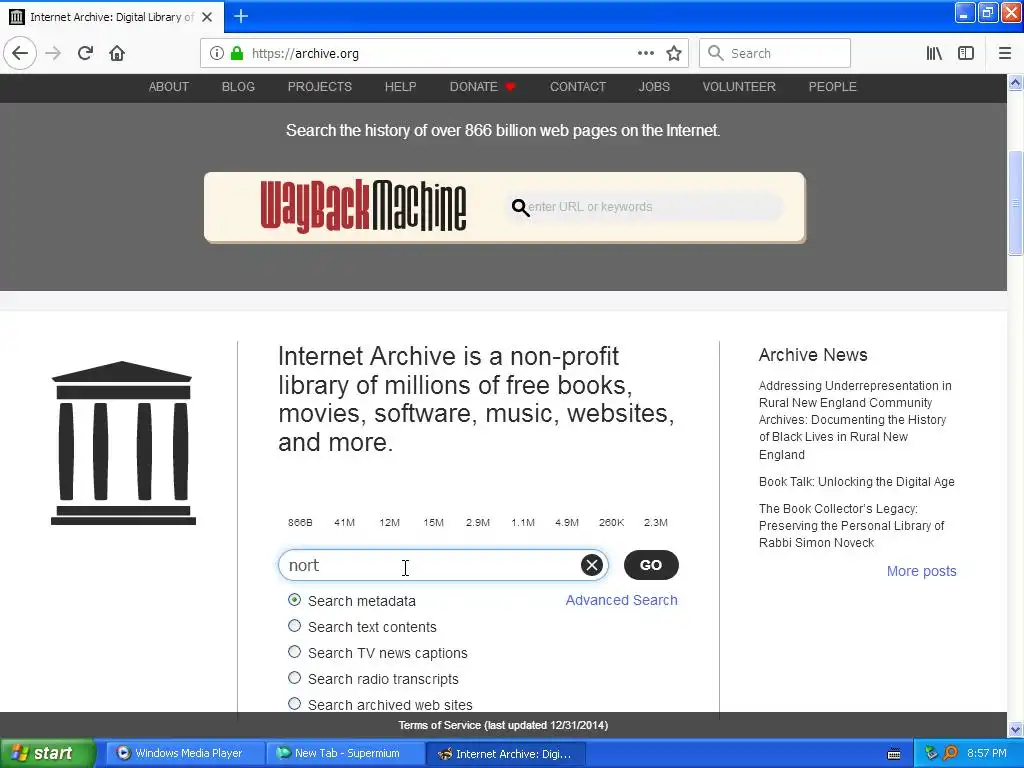Click the vertical scrollbar thumb
The image size is (1024, 768).
click(1016, 203)
